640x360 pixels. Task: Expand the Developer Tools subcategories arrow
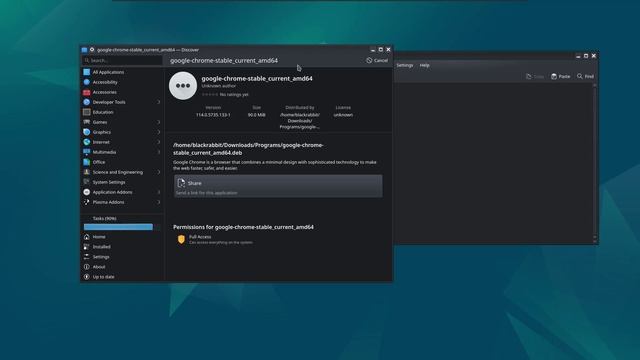[159, 102]
